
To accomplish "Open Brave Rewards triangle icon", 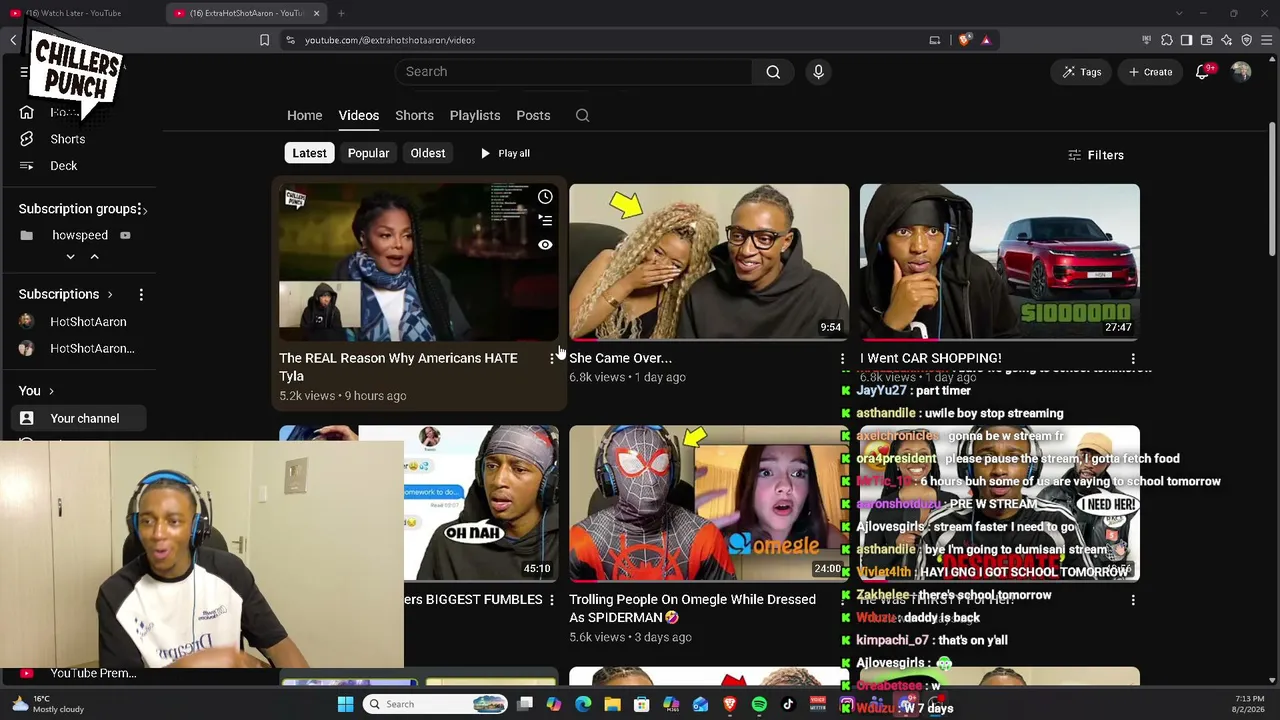I will pyautogui.click(x=986, y=40).
